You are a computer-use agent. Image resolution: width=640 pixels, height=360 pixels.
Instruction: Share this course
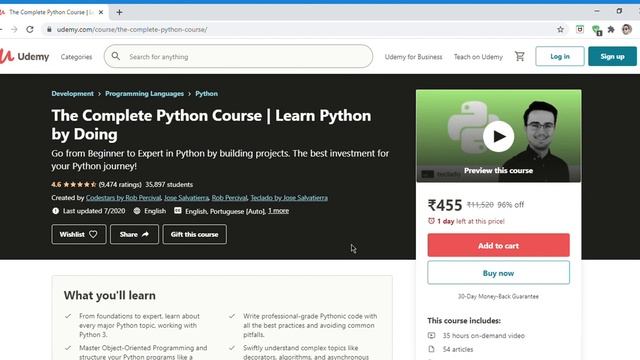134,234
